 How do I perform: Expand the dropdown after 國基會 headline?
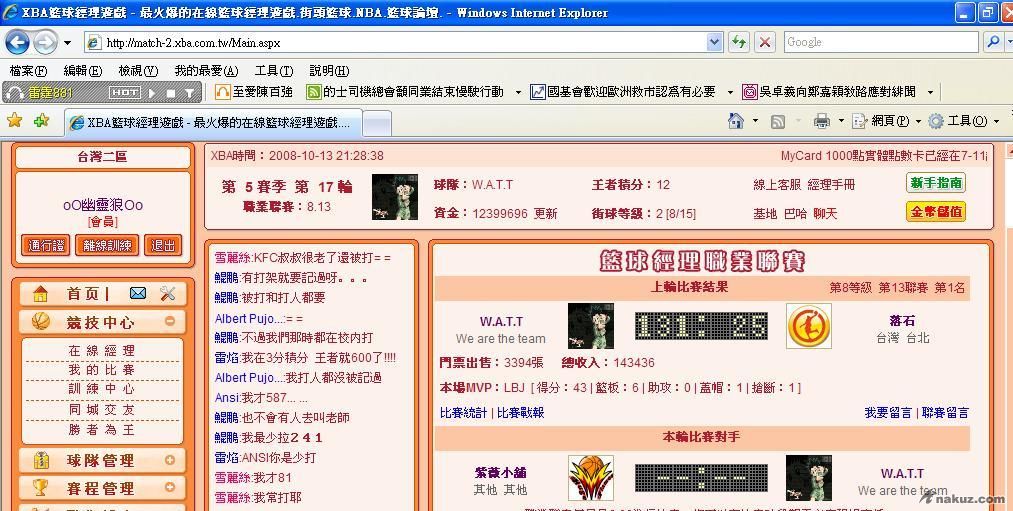[x=730, y=92]
